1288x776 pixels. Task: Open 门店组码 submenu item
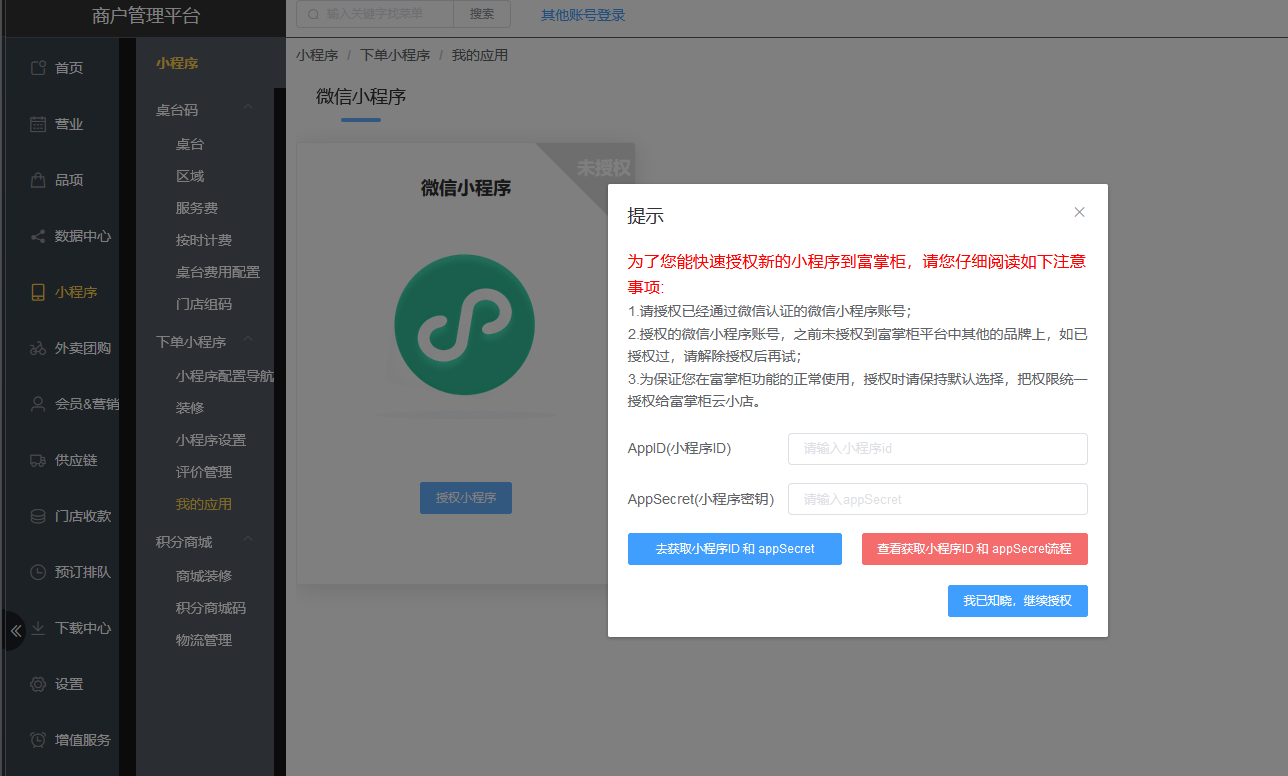[x=204, y=304]
